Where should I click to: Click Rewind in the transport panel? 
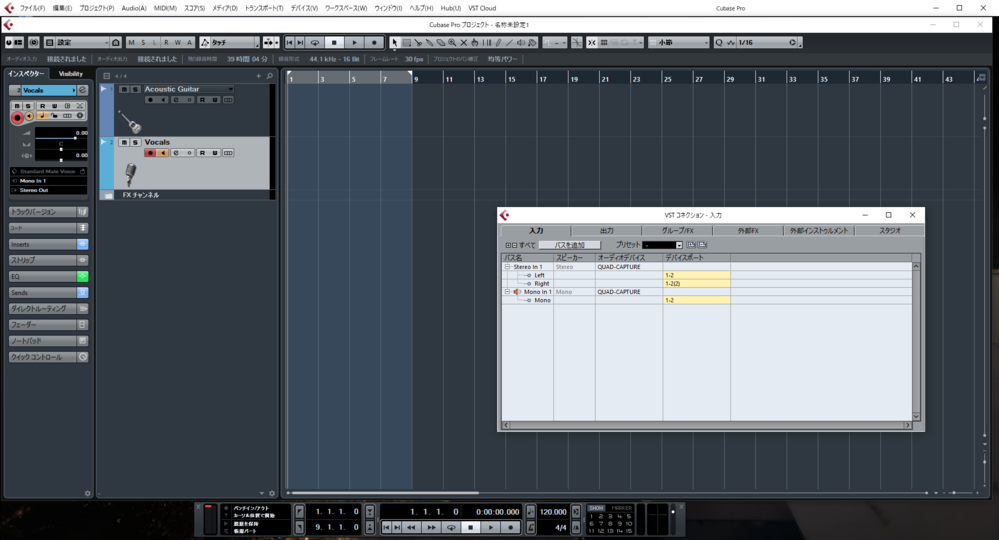point(411,527)
